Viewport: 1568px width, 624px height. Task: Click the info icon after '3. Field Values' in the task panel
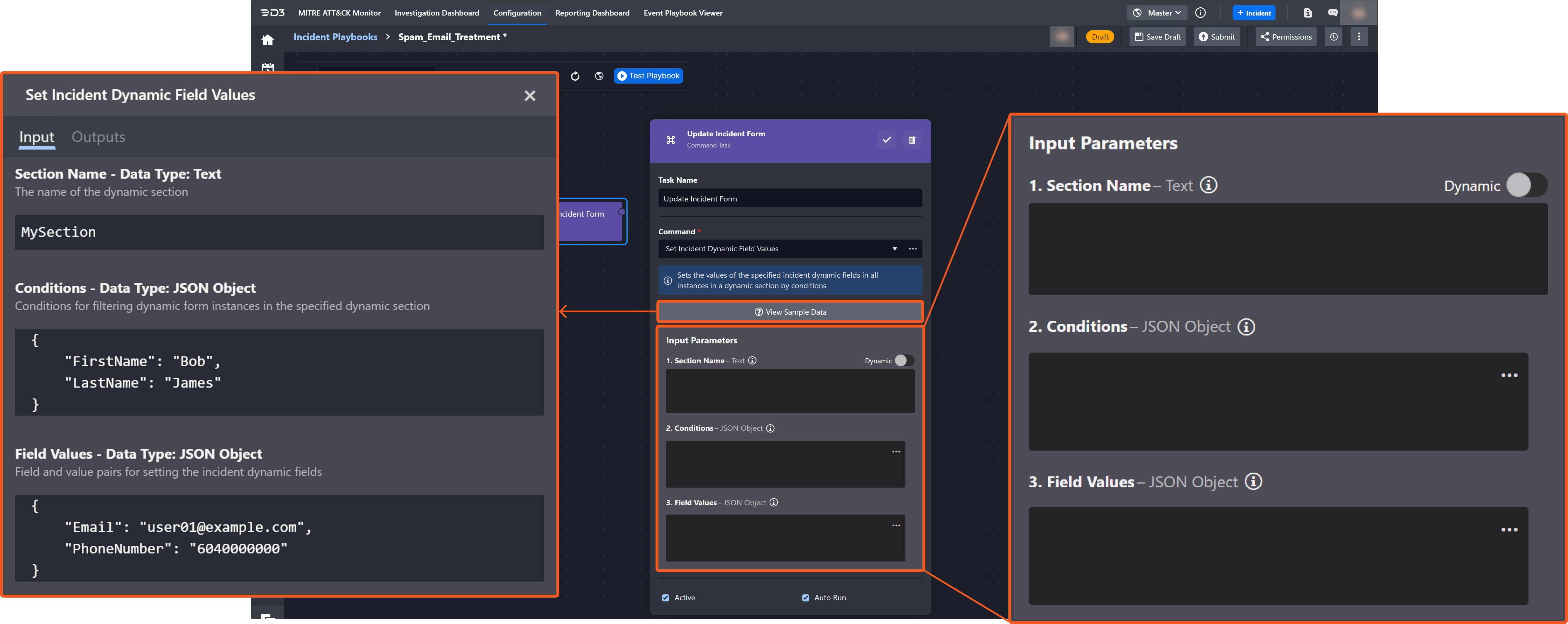(x=774, y=503)
